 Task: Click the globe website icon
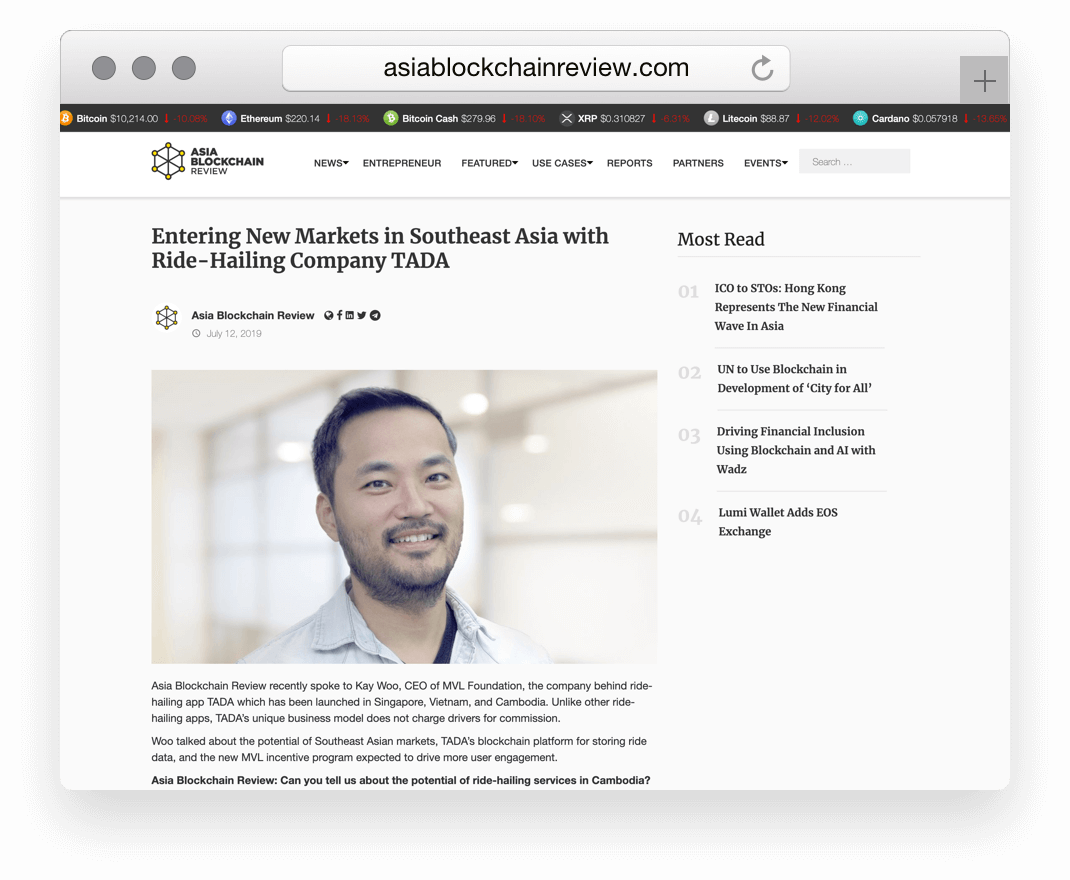pyautogui.click(x=328, y=316)
